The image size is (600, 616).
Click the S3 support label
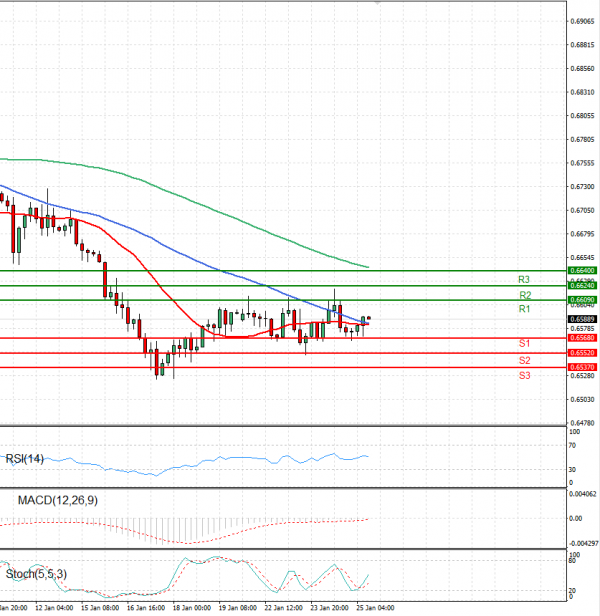(525, 376)
